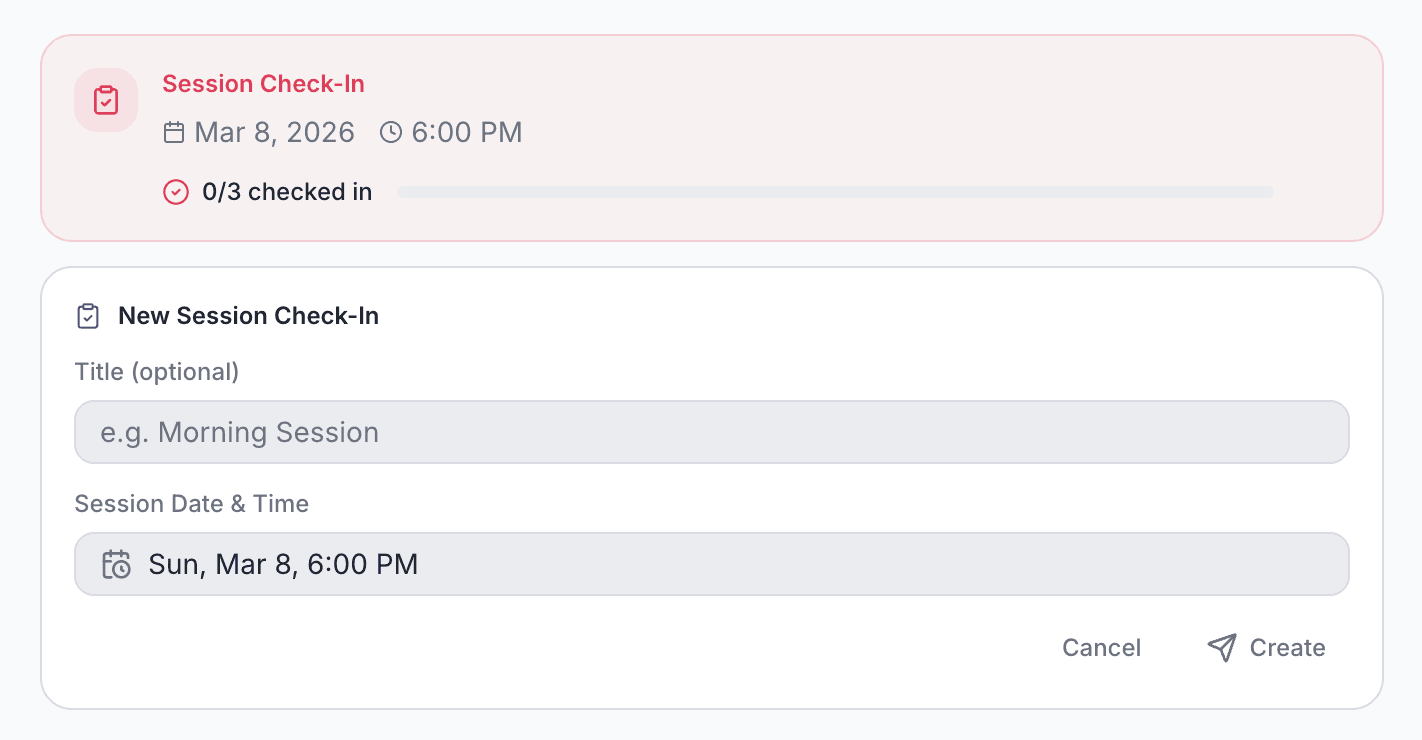1422x740 pixels.
Task: Select the New Session Check-In header
Action: (248, 315)
